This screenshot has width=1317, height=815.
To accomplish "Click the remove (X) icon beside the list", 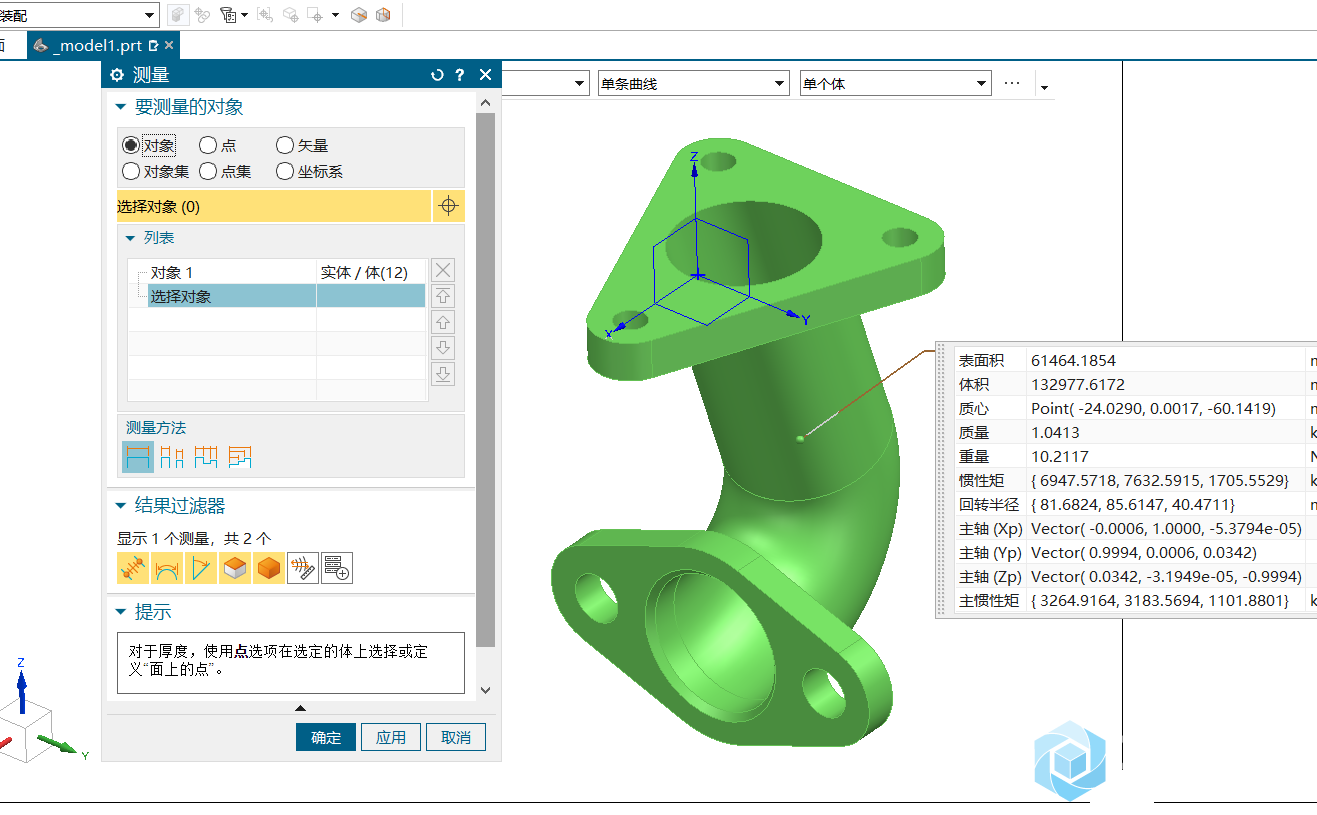I will click(x=443, y=270).
